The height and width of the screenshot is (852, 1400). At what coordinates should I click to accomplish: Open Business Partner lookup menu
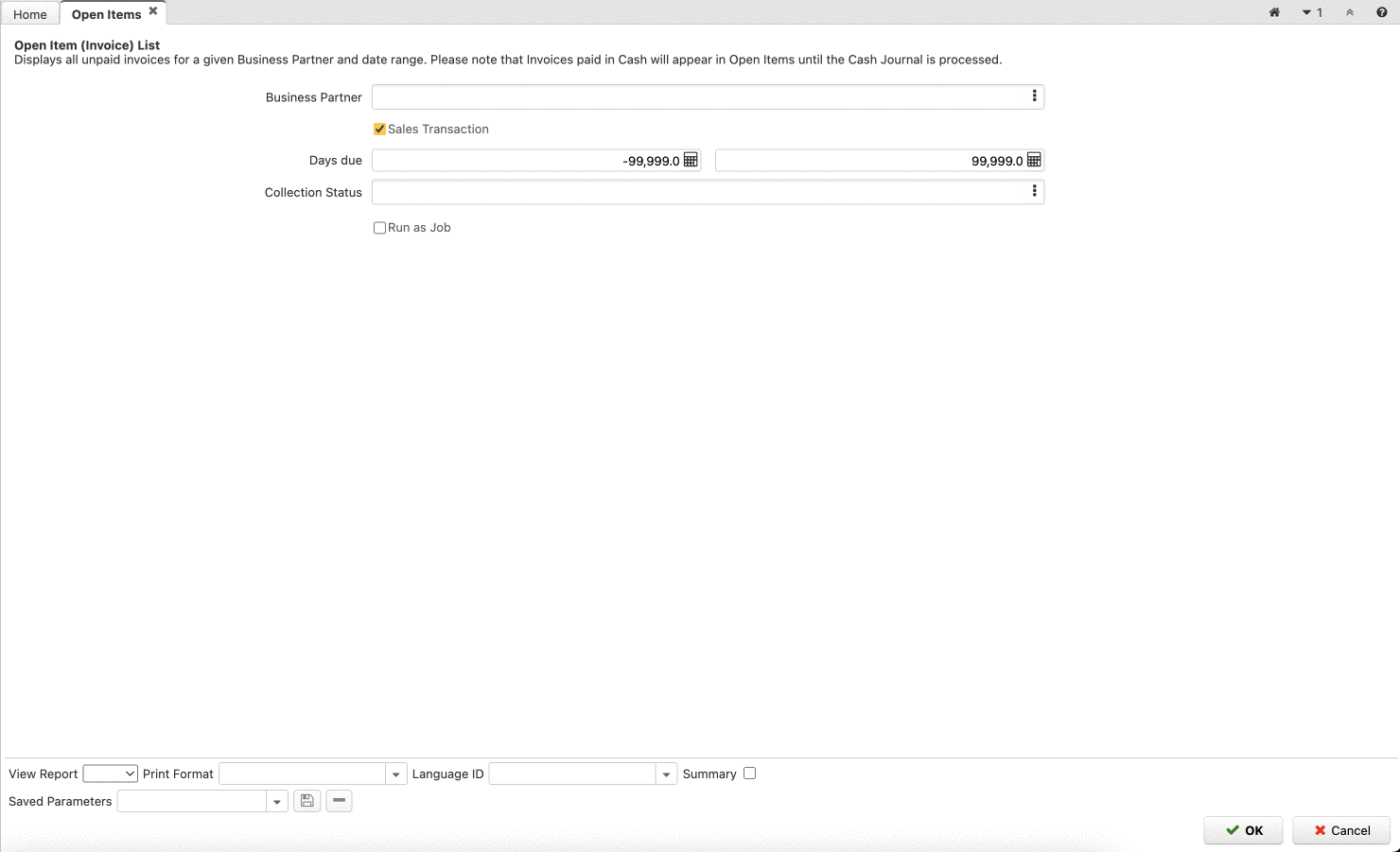pyautogui.click(x=1034, y=96)
